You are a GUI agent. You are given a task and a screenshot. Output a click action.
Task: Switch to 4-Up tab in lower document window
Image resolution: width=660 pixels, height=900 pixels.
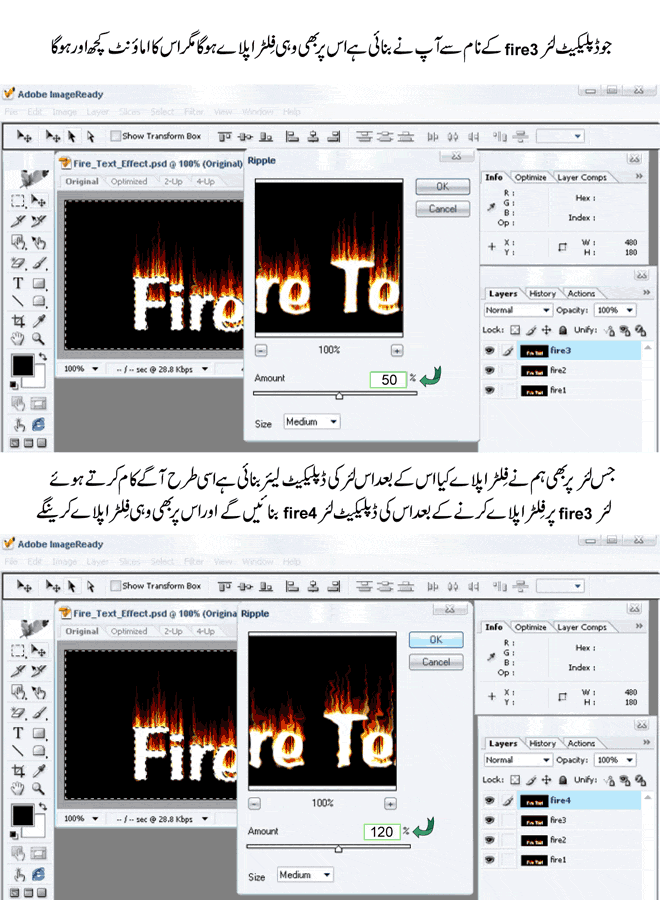coord(205,631)
